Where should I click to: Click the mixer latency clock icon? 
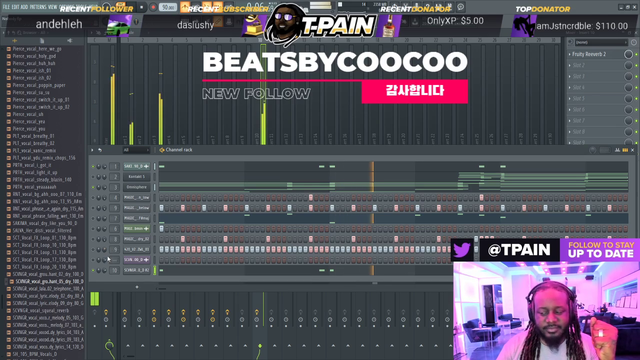pos(634,42)
